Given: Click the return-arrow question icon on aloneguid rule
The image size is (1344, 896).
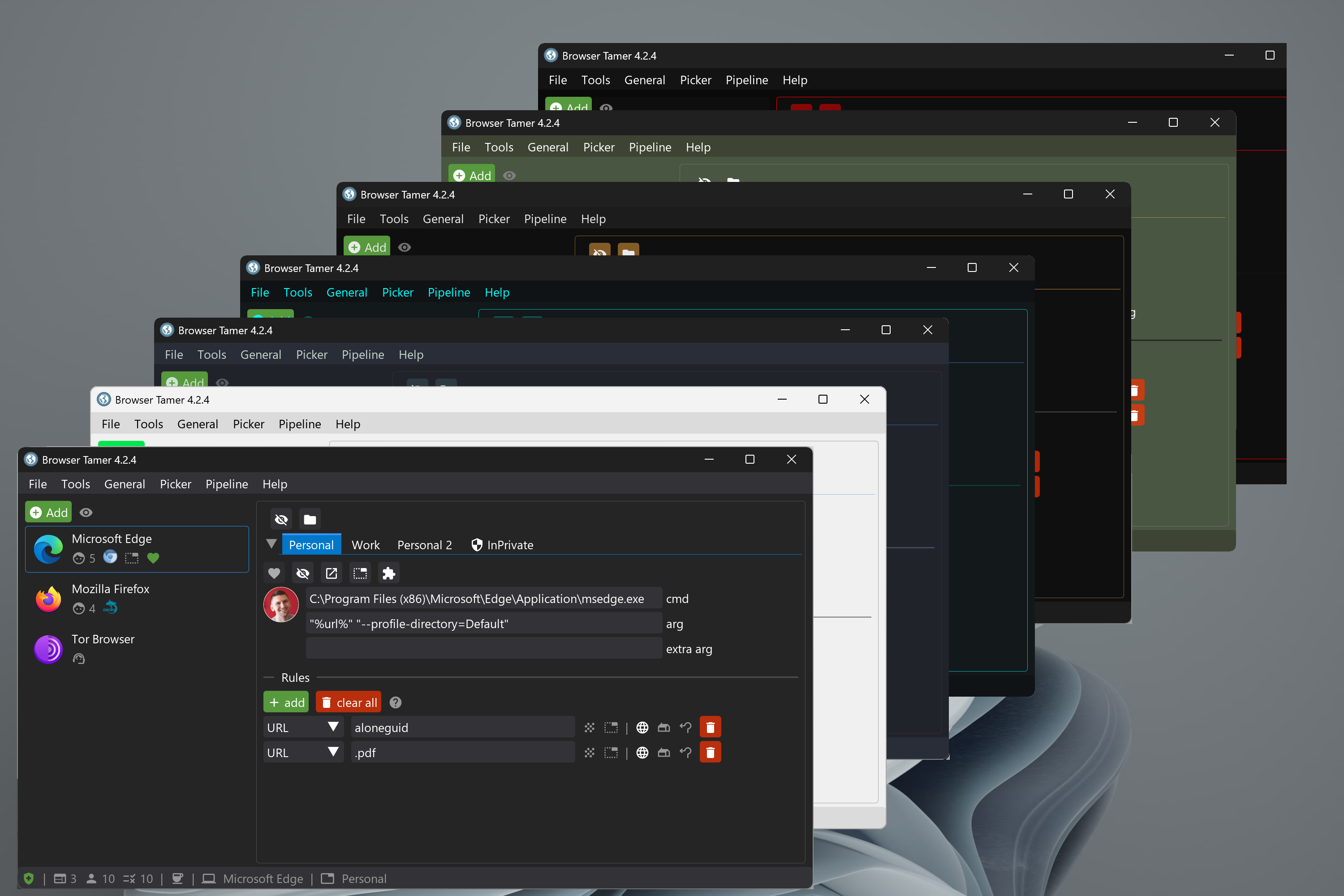Looking at the screenshot, I should 686,728.
